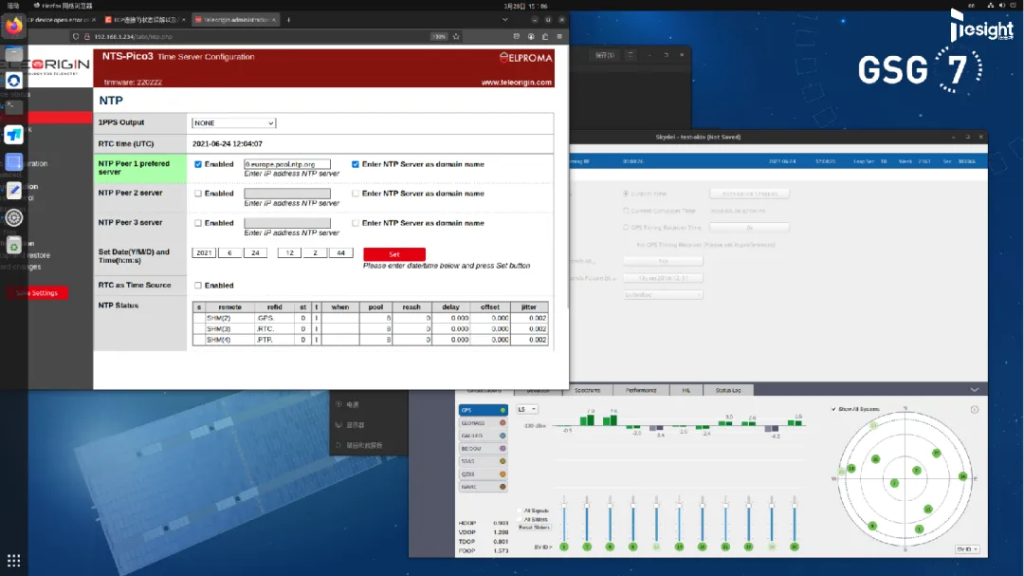Viewport: 1024px width, 576px height.
Task: Select the BEIDOU constellation button
Action: [x=483, y=449]
